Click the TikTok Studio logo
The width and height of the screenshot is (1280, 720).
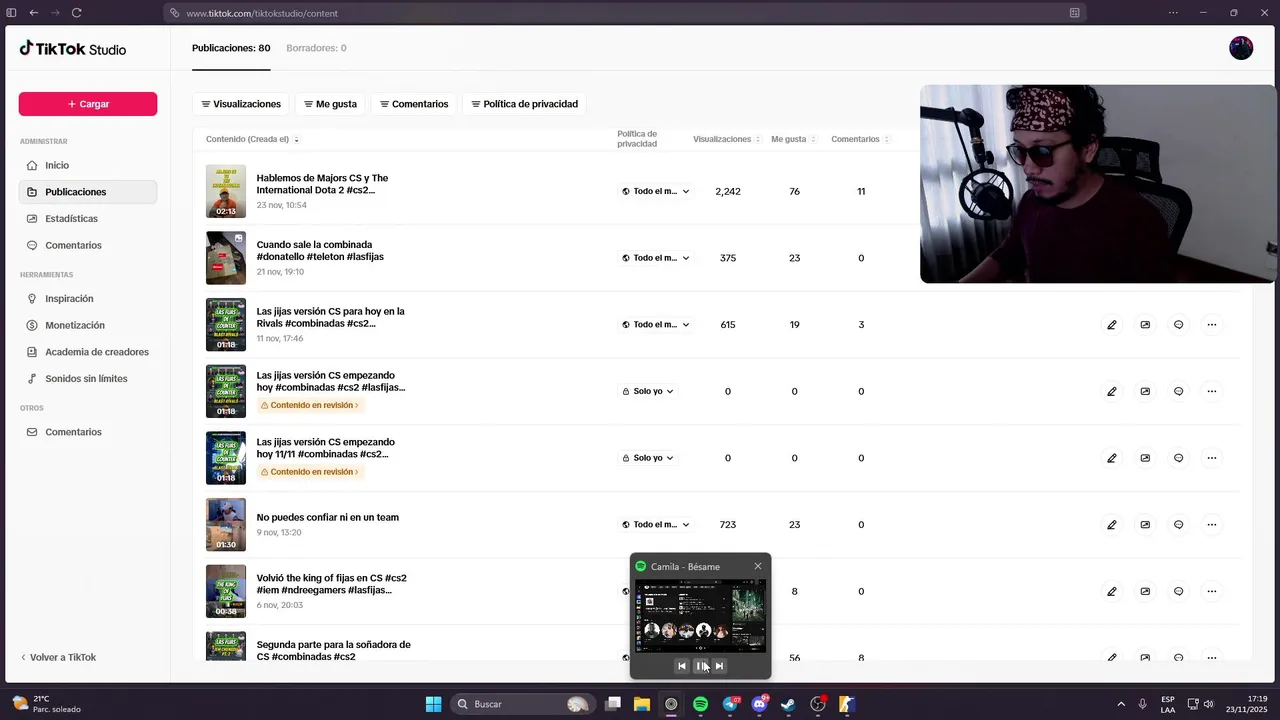pyautogui.click(x=73, y=49)
